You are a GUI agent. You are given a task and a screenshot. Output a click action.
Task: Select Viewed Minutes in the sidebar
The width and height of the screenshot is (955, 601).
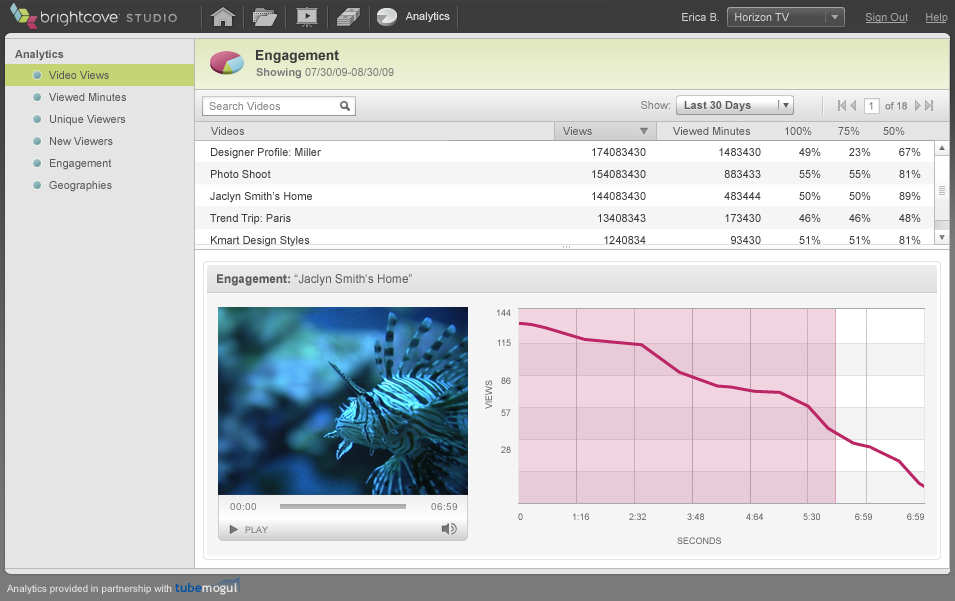(87, 97)
